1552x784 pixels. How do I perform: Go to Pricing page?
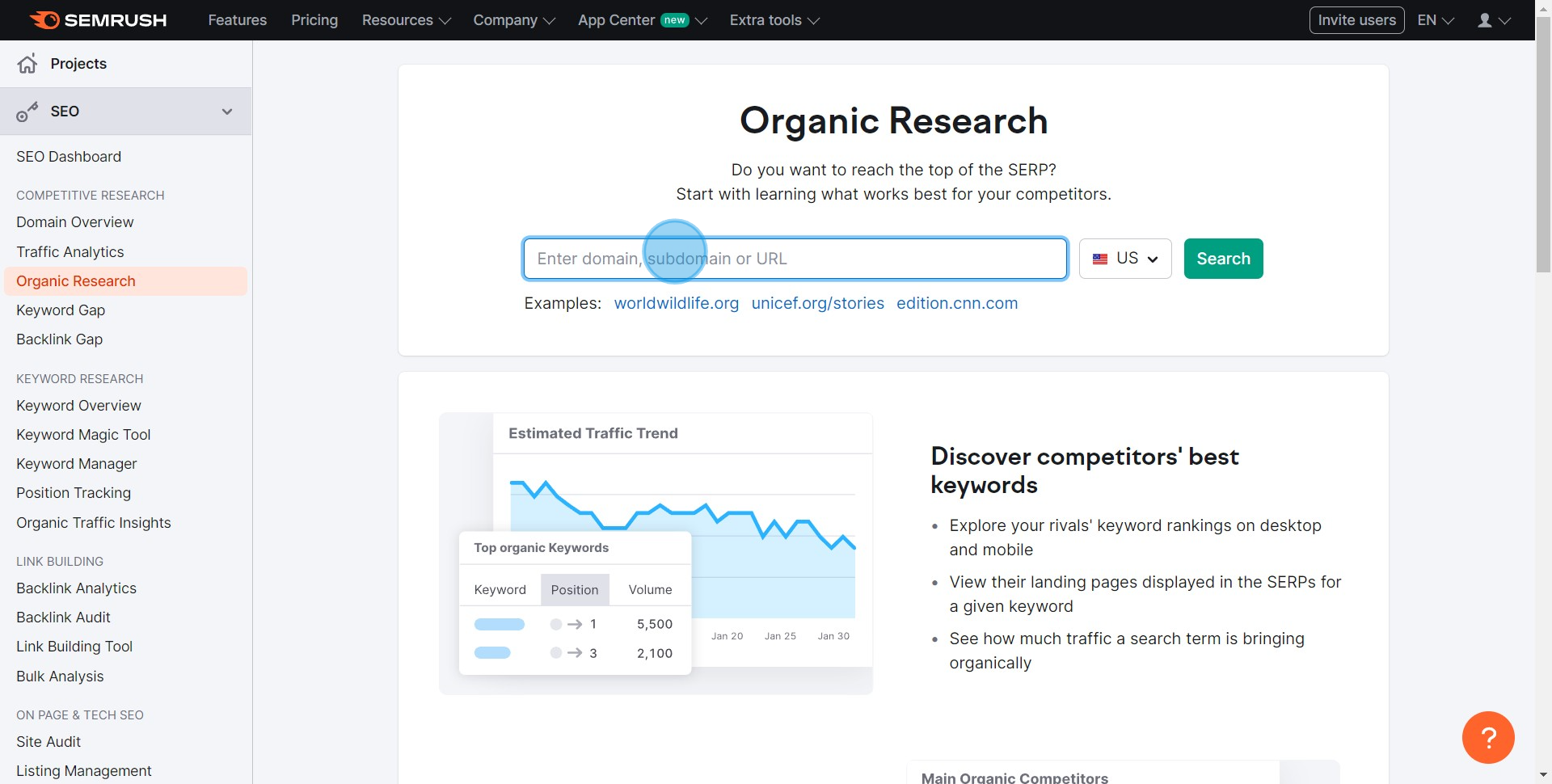pyautogui.click(x=314, y=20)
